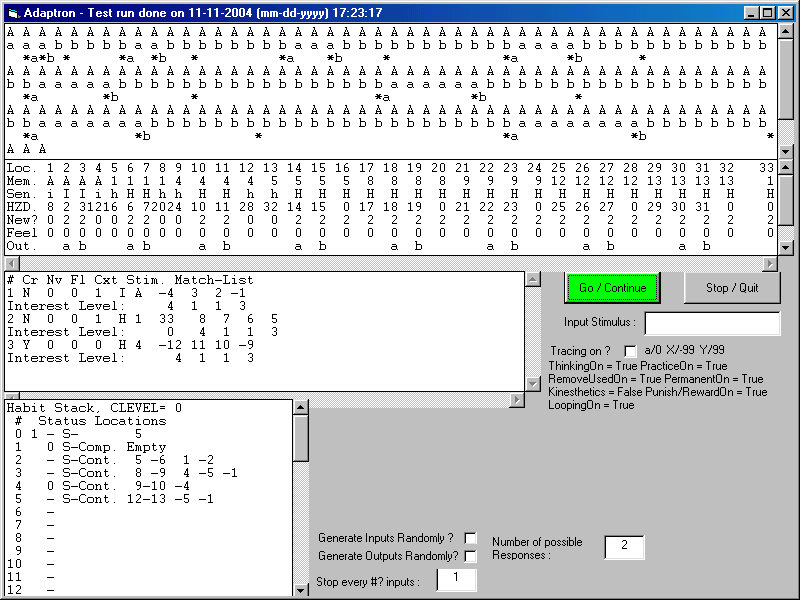Click the 'Input Stimulus :' label
The width and height of the screenshot is (800, 600).
pos(600,322)
